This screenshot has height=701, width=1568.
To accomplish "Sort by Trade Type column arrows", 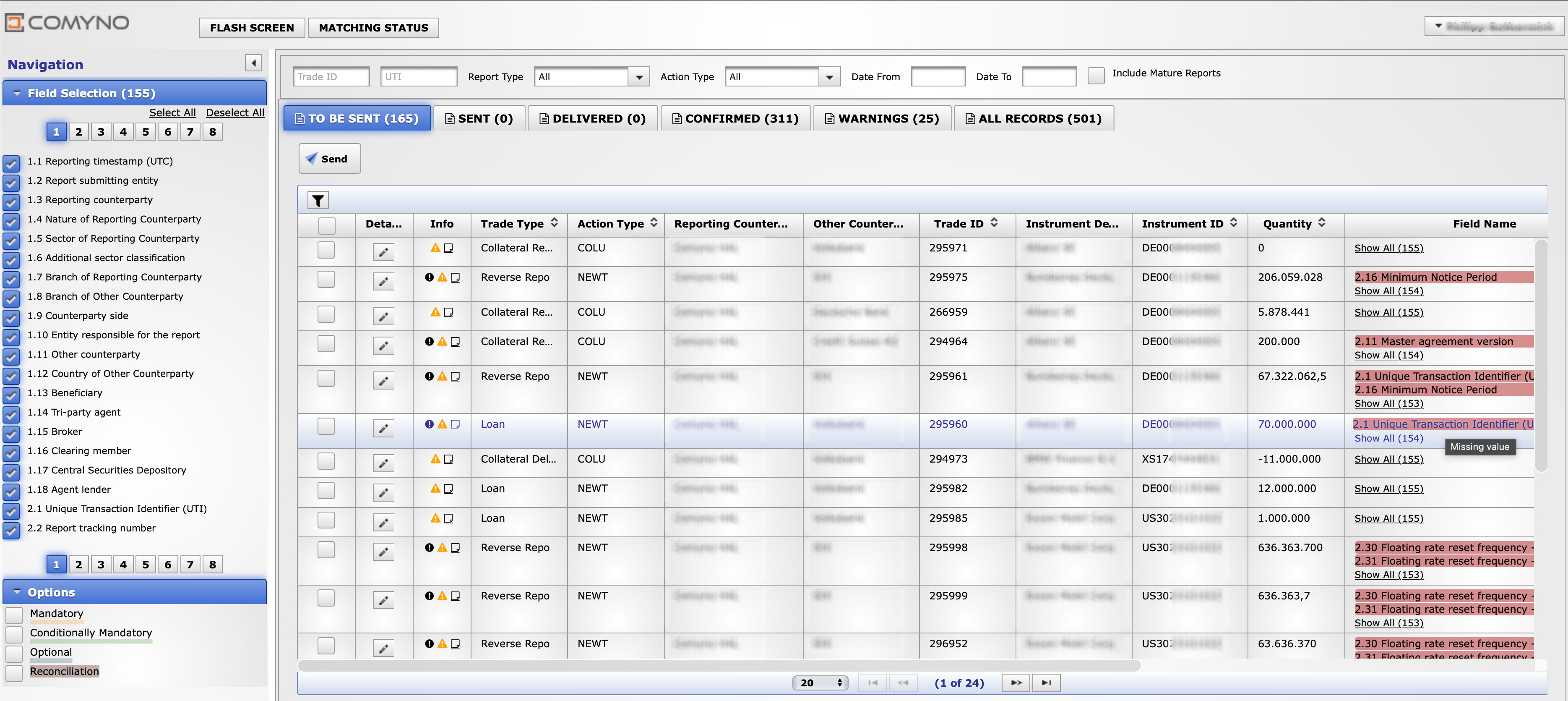I will click(x=555, y=223).
